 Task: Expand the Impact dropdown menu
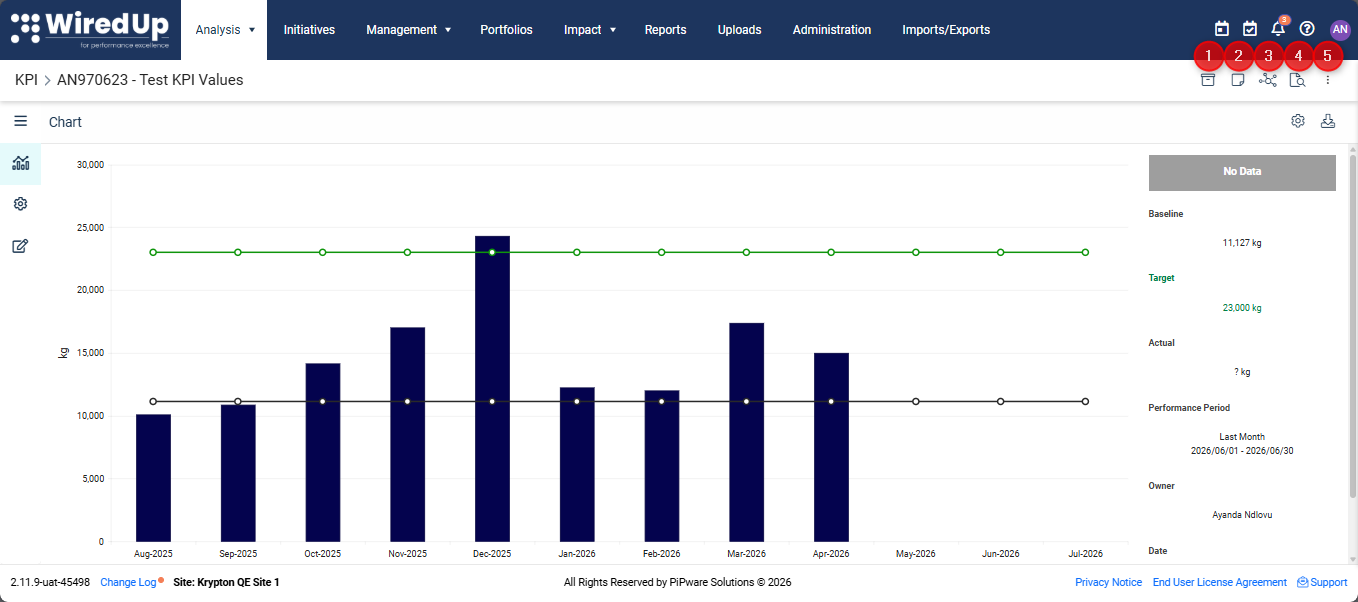590,30
